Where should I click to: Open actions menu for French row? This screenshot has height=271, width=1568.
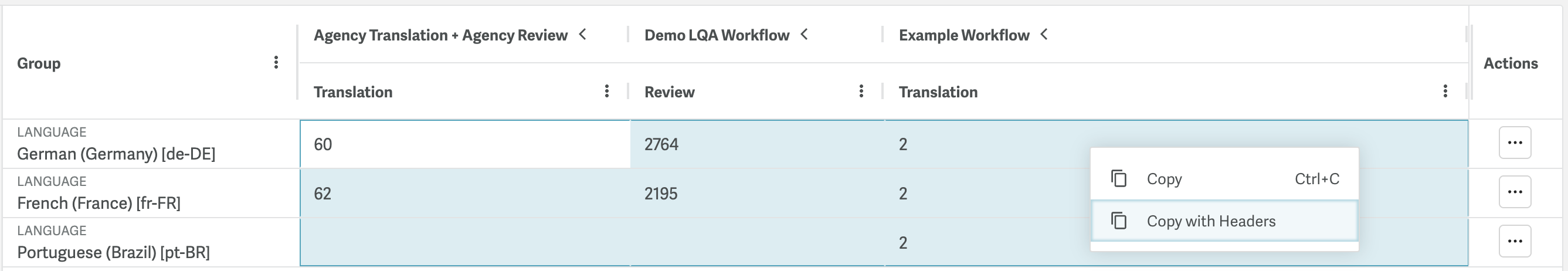click(1515, 192)
